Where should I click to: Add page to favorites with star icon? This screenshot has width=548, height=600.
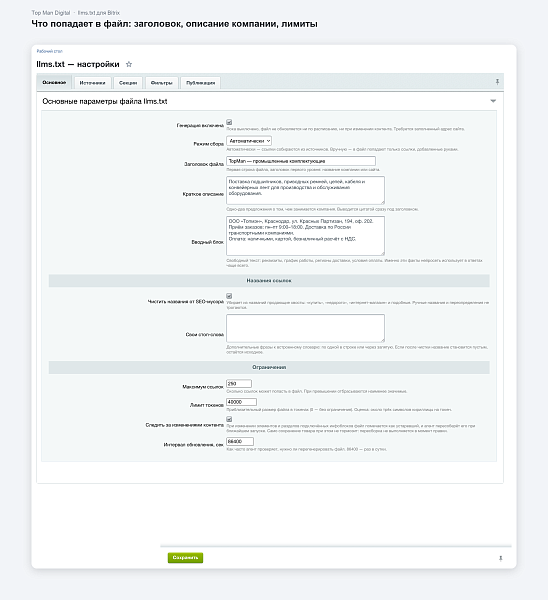129,64
